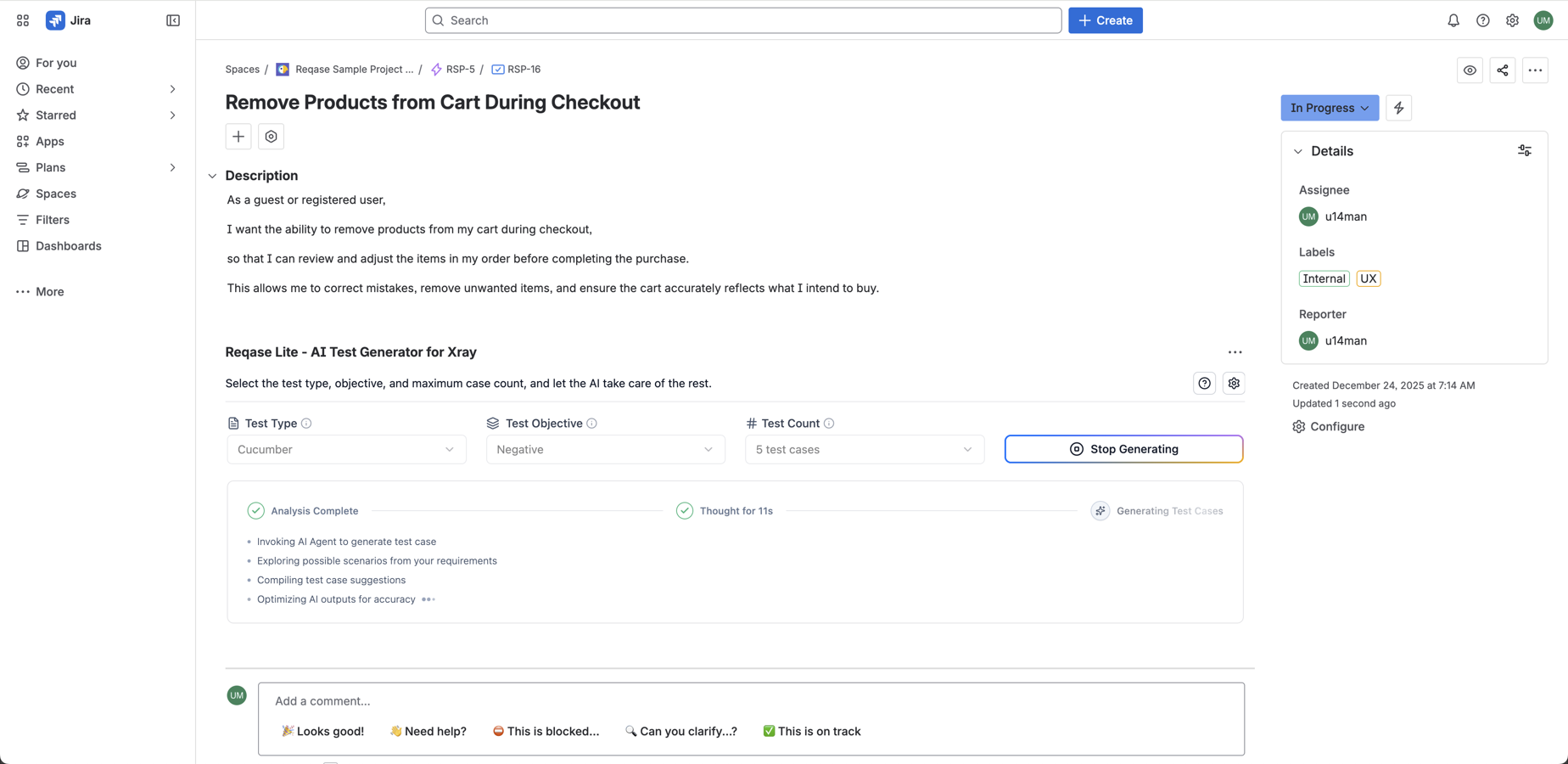1568x764 pixels.
Task: Trigger automation via lightning bolt beside status
Action: pyautogui.click(x=1398, y=108)
